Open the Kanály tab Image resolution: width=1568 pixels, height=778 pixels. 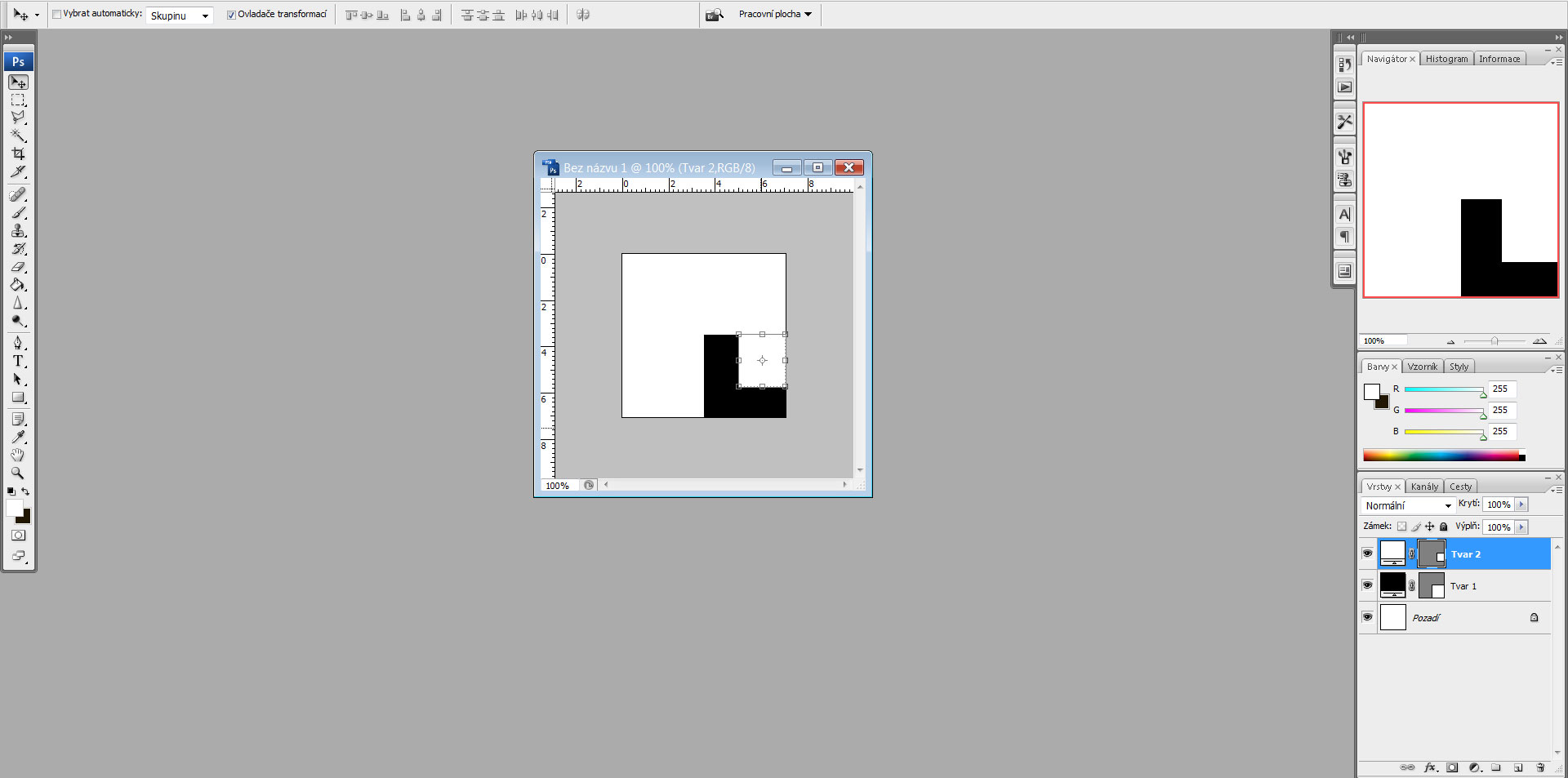1424,487
